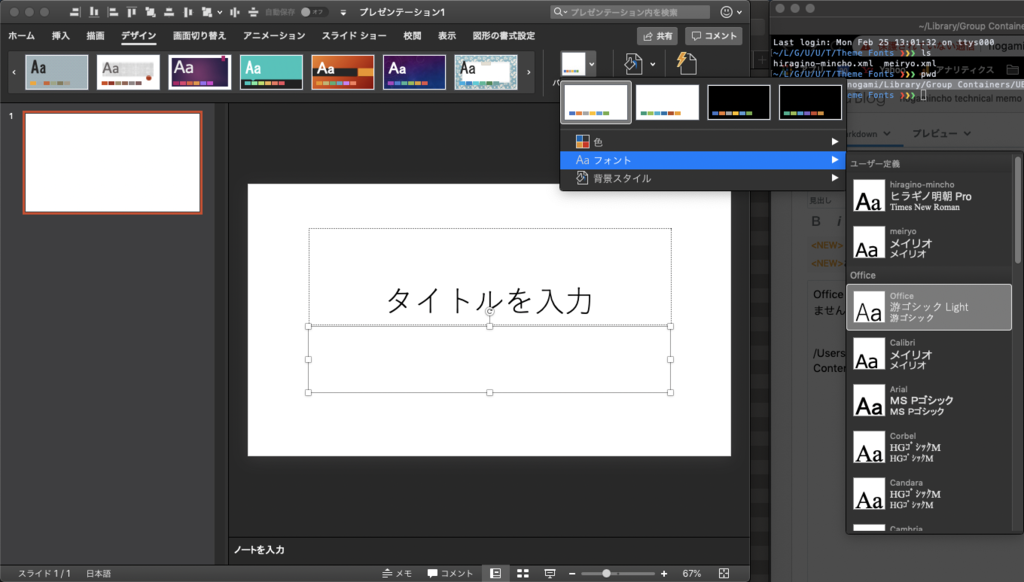Screen dimensions: 1024x582
Task: Open the 背景スタイル submenu
Action: click(x=703, y=178)
